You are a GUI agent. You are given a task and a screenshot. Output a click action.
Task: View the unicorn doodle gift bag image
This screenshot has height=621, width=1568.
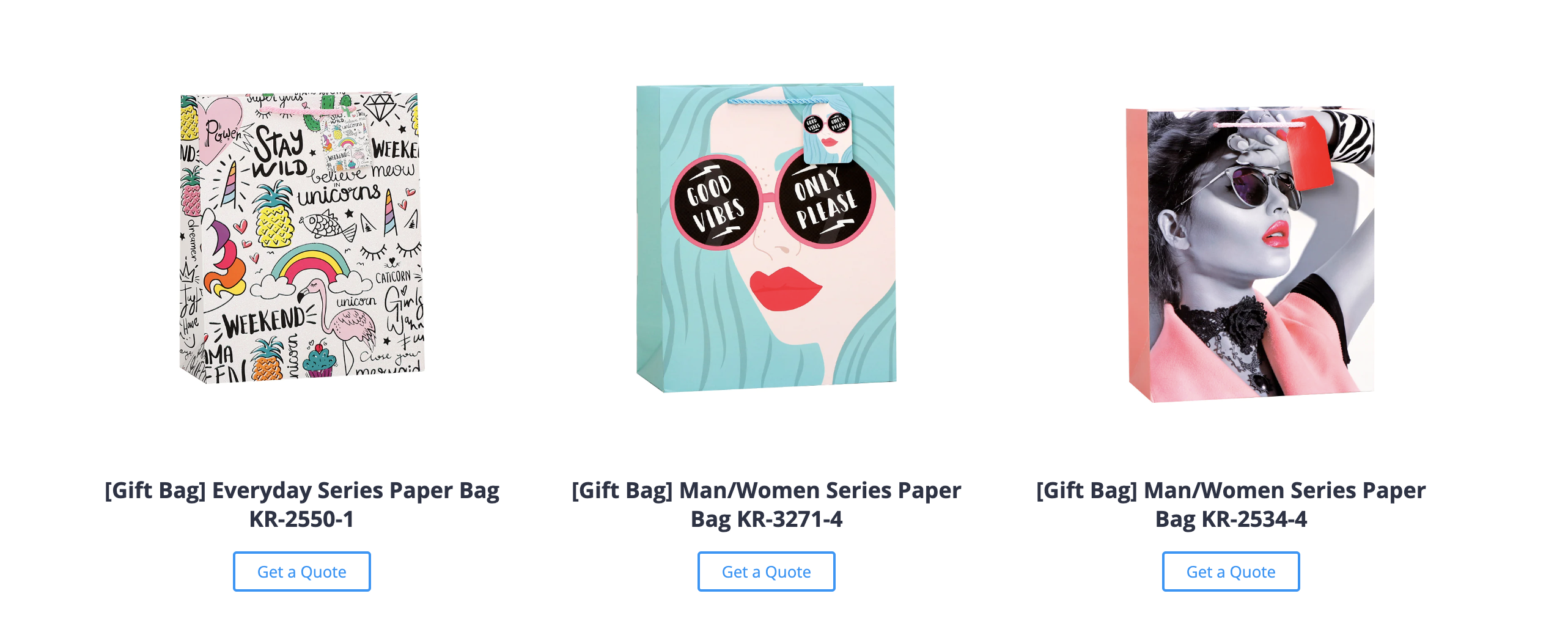(x=301, y=238)
